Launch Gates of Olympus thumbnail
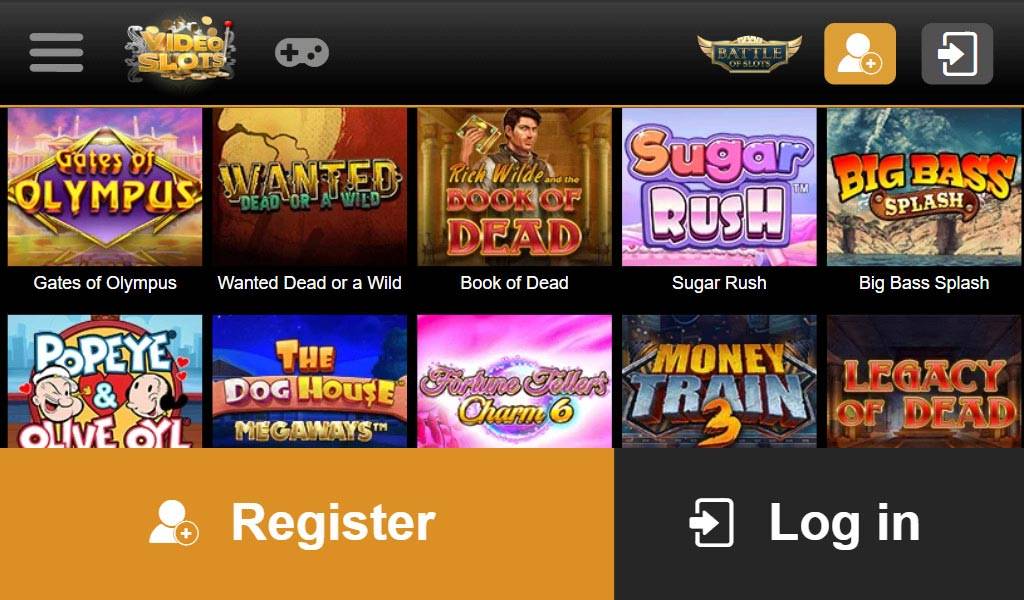This screenshot has height=600, width=1024. pos(105,187)
